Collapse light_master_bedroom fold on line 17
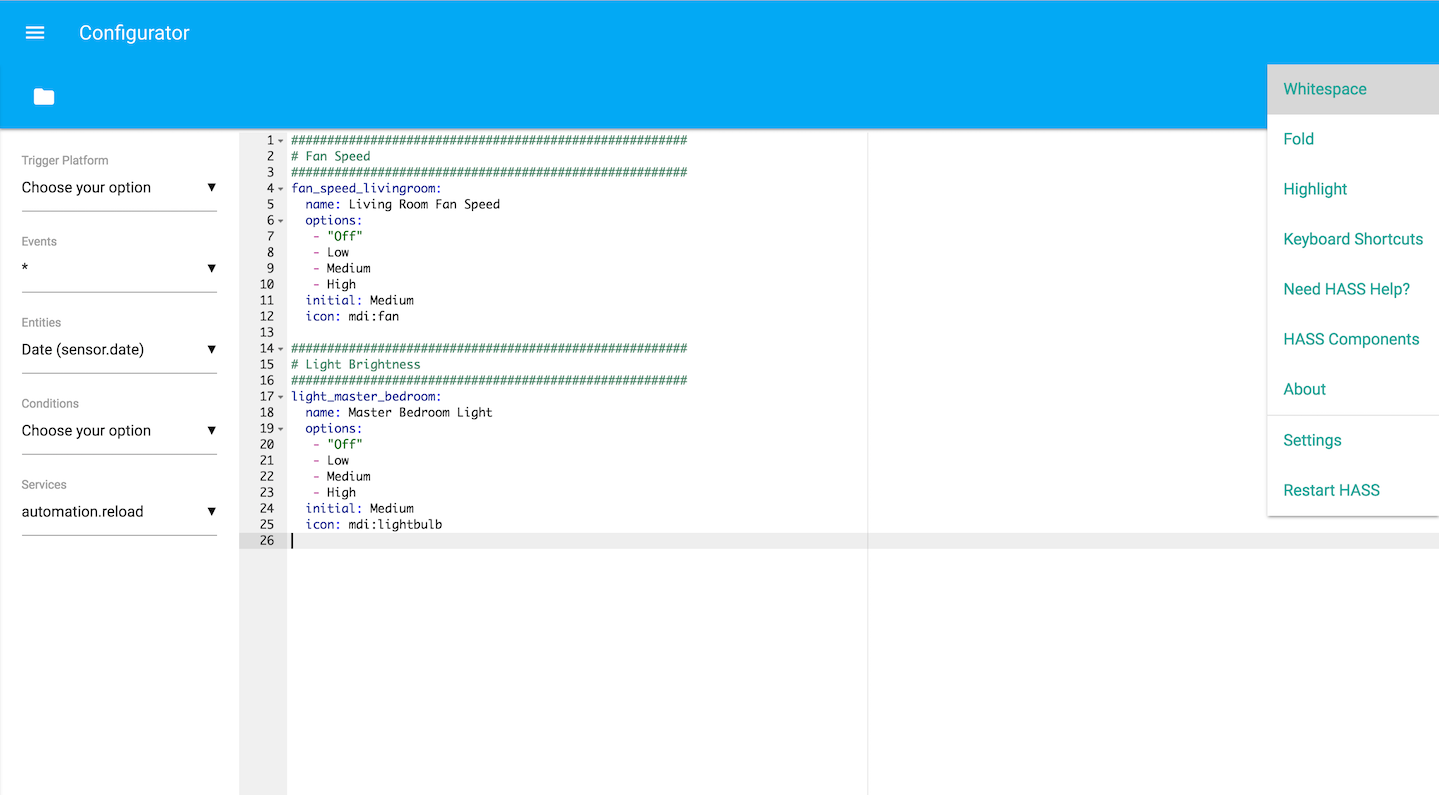This screenshot has height=795, width=1439. coord(281,397)
